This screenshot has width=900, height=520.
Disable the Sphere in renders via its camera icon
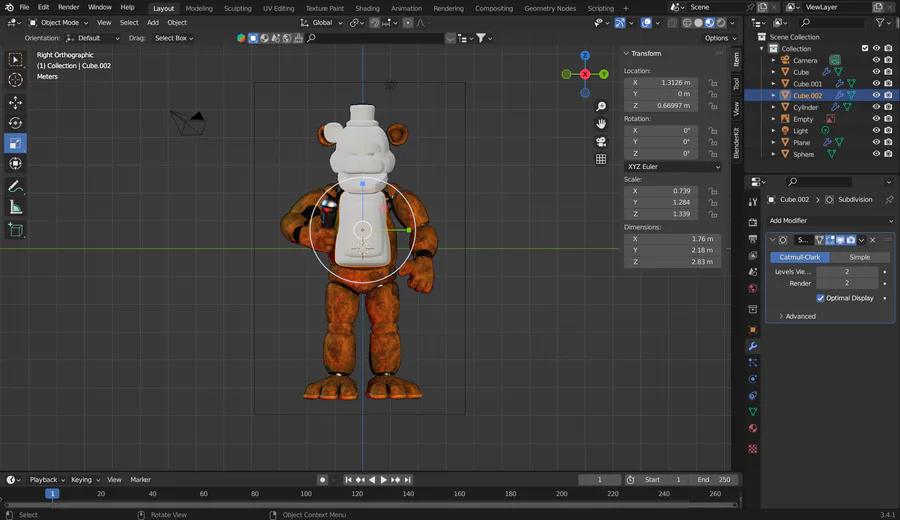(x=889, y=154)
